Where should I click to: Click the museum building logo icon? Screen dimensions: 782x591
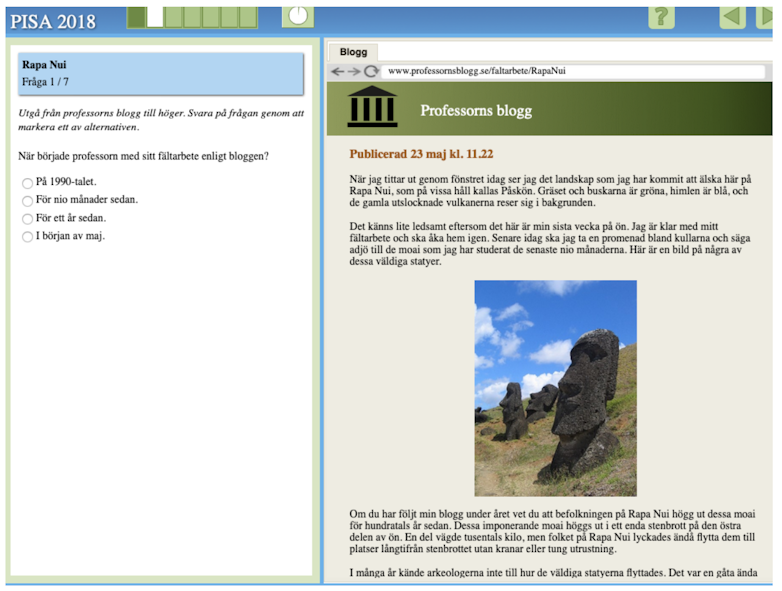click(372, 107)
